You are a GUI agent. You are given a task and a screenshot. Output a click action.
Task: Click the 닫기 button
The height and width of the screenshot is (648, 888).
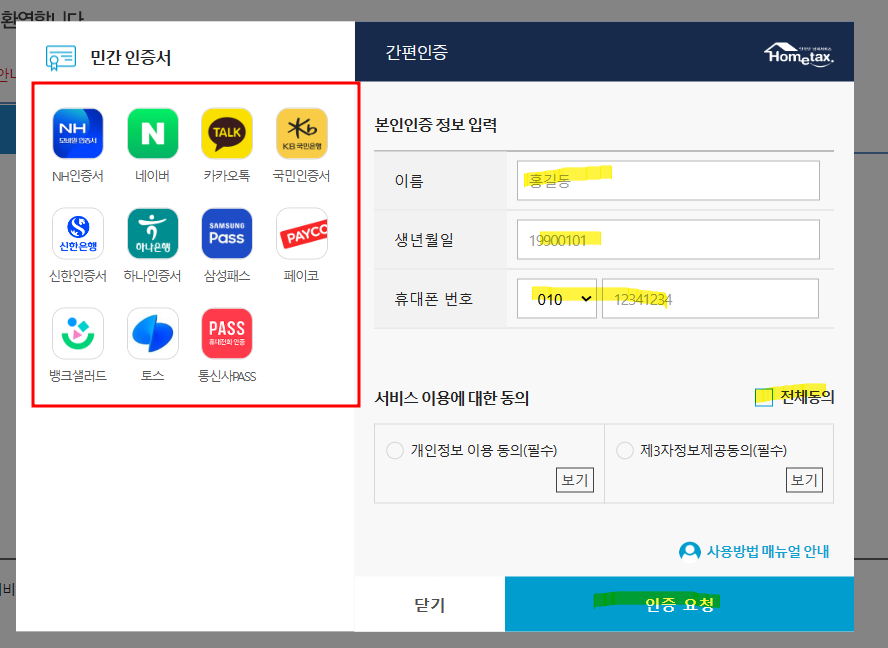(x=430, y=604)
